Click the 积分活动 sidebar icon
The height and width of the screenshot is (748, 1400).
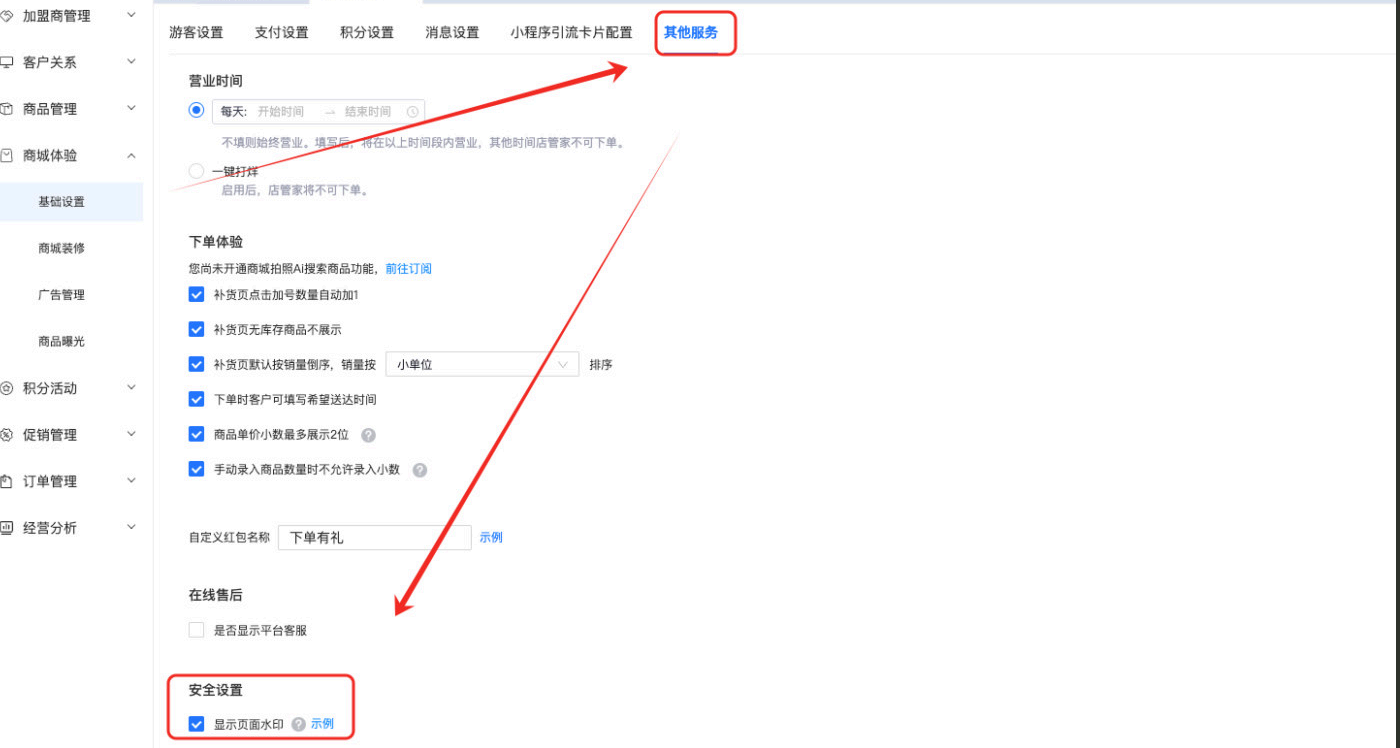6,388
